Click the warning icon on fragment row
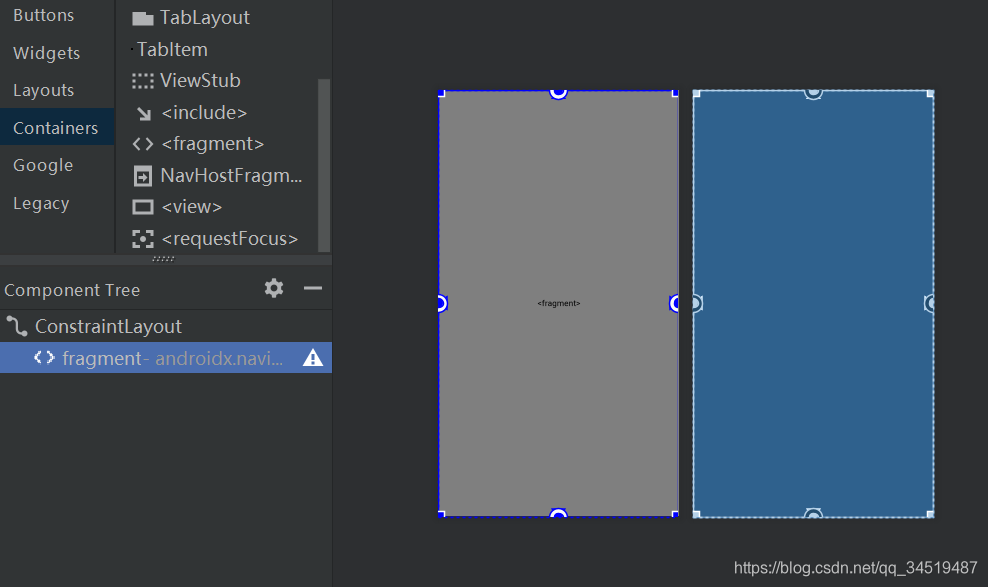The height and width of the screenshot is (587, 988). click(x=313, y=357)
